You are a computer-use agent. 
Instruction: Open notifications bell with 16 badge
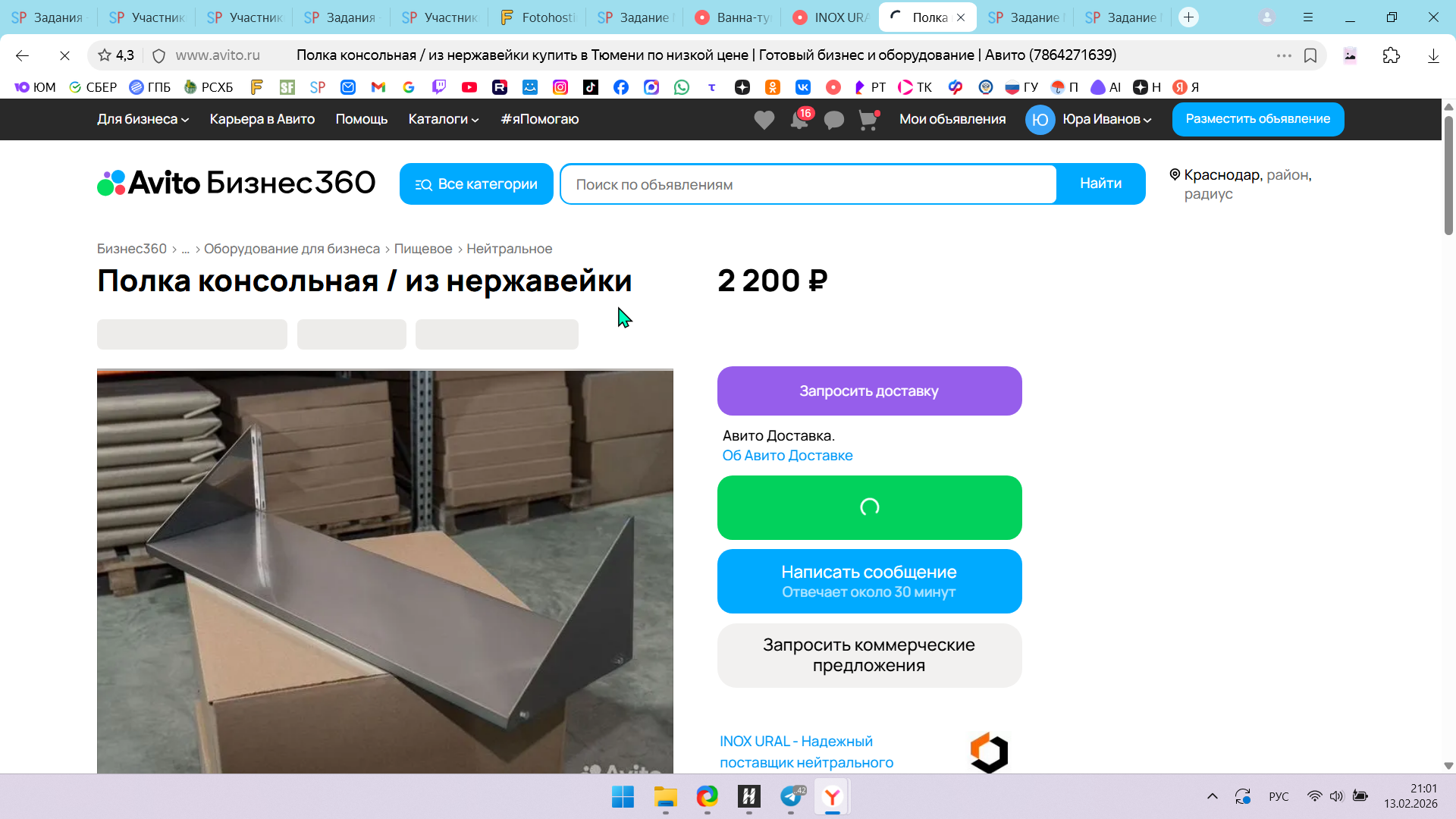(x=799, y=120)
